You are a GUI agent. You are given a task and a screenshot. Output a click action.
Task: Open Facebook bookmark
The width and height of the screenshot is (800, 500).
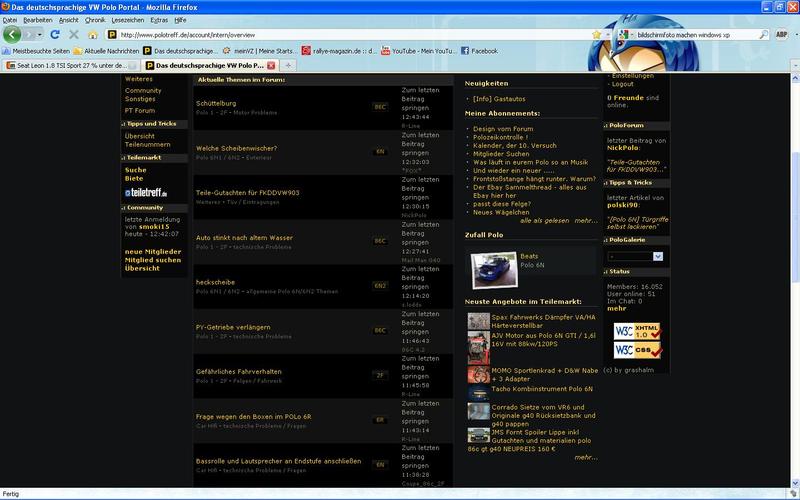point(479,51)
